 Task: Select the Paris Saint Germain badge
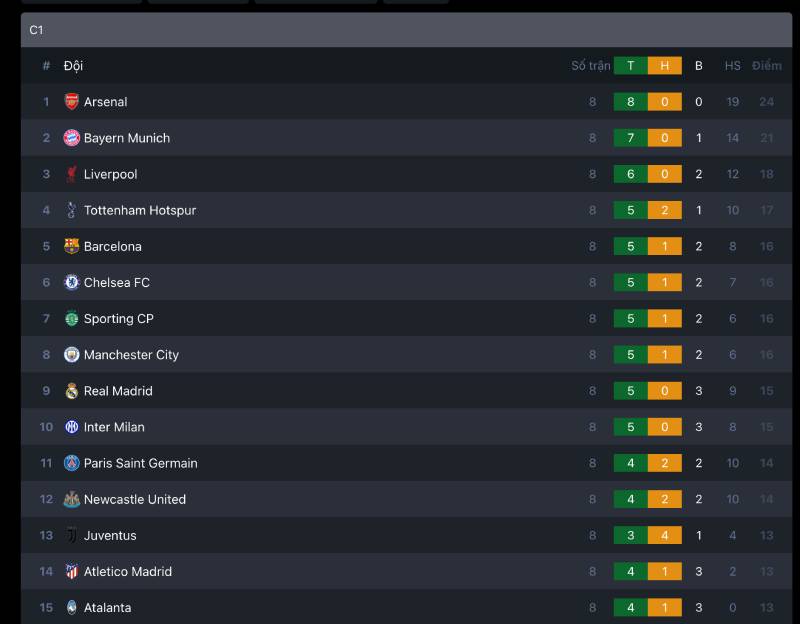(71, 463)
